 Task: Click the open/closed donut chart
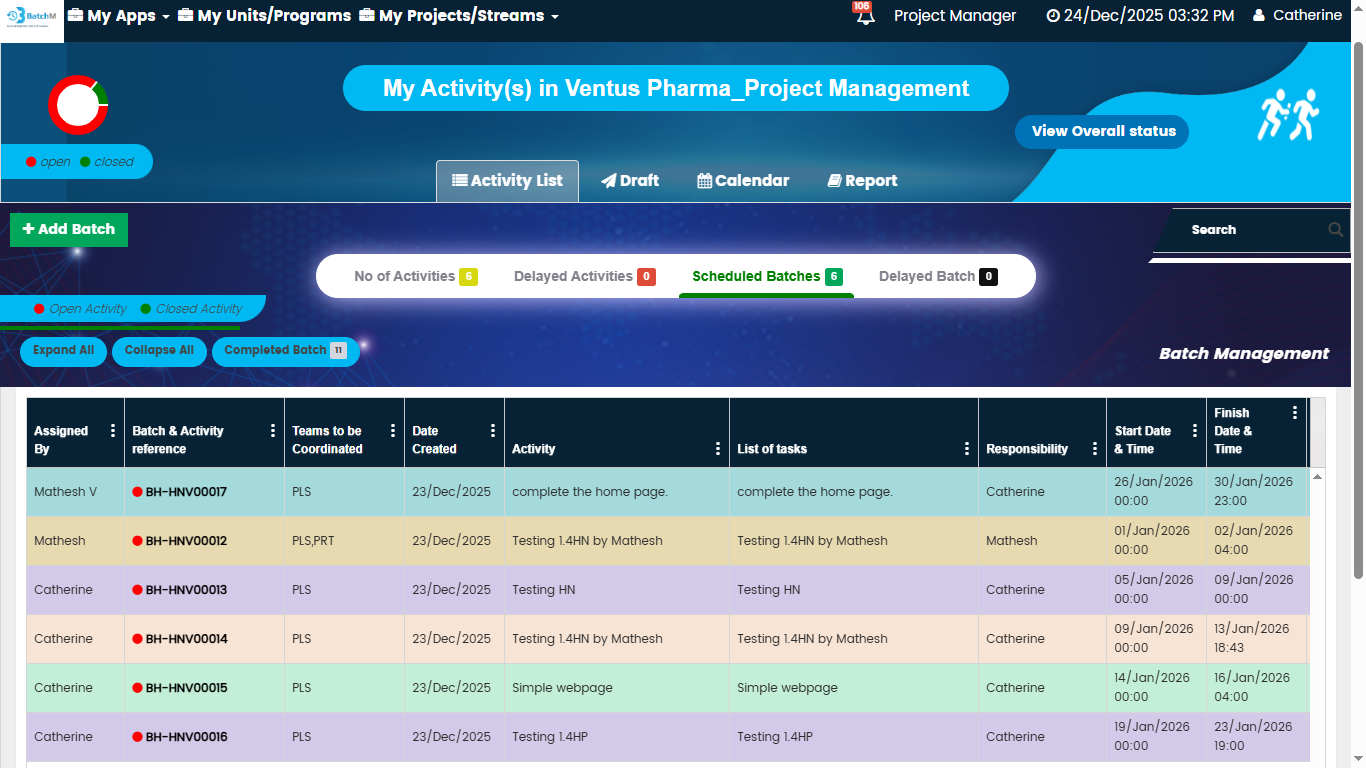coord(78,105)
